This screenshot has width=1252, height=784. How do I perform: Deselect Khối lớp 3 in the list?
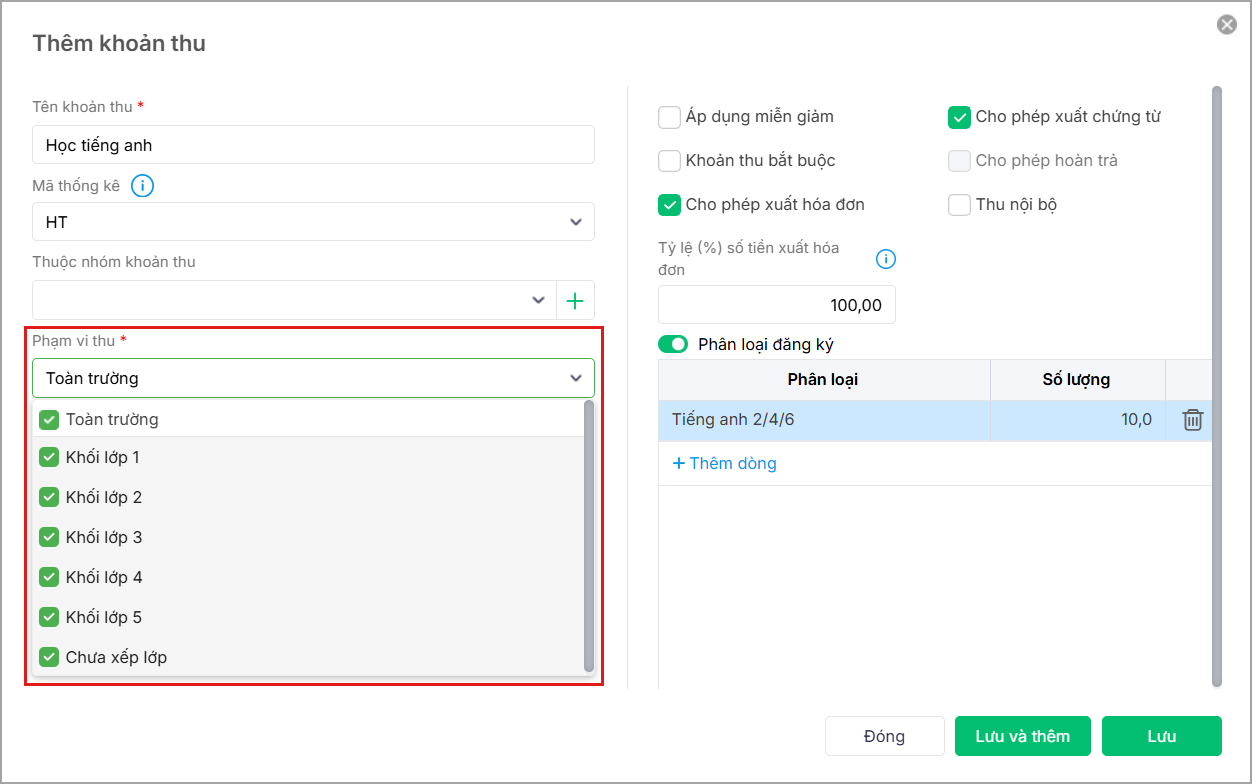(49, 537)
